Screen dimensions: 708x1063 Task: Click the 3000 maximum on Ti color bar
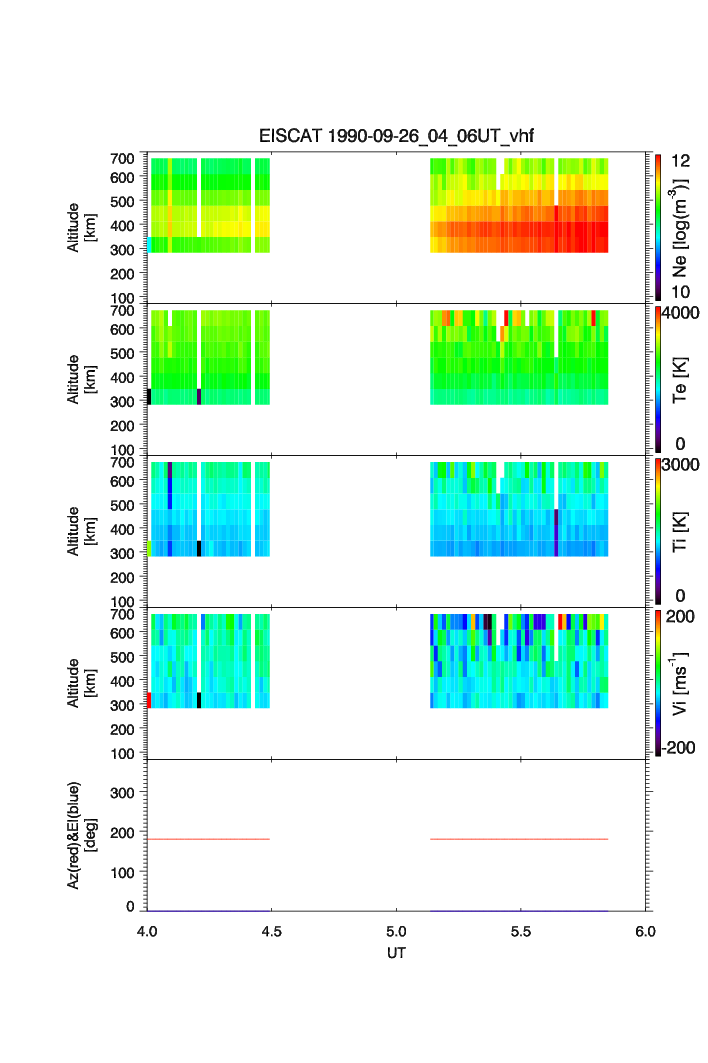click(x=681, y=464)
